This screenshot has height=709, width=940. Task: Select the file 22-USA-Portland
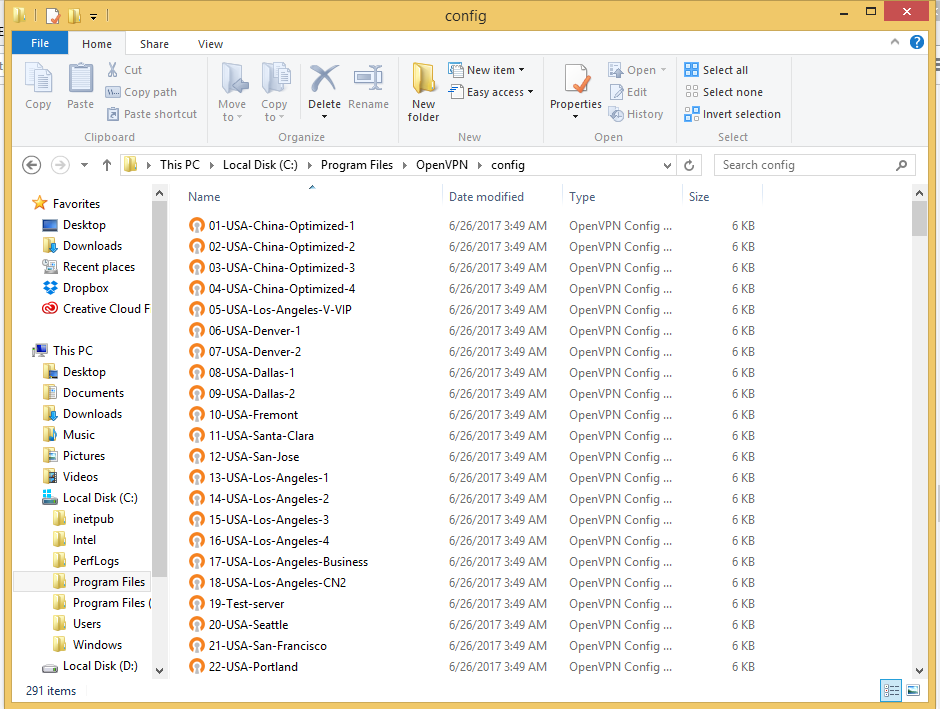pos(253,666)
